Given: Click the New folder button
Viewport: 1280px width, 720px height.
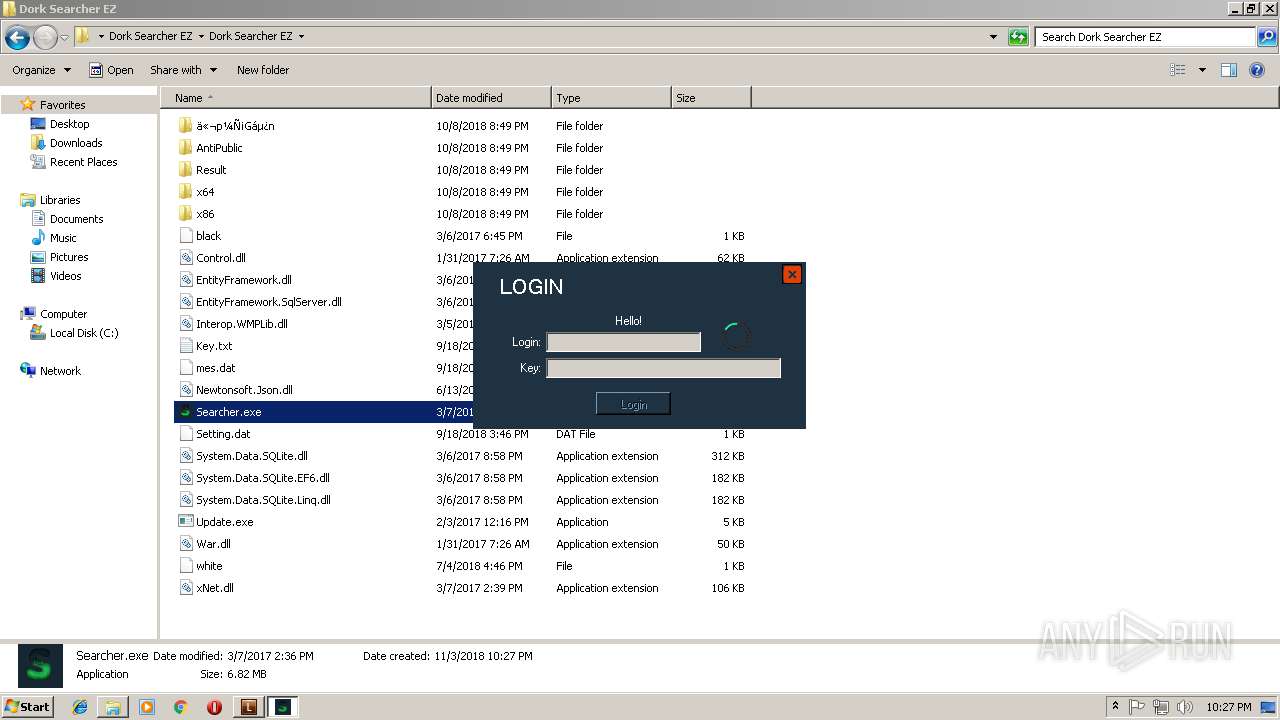Looking at the screenshot, I should pos(263,70).
